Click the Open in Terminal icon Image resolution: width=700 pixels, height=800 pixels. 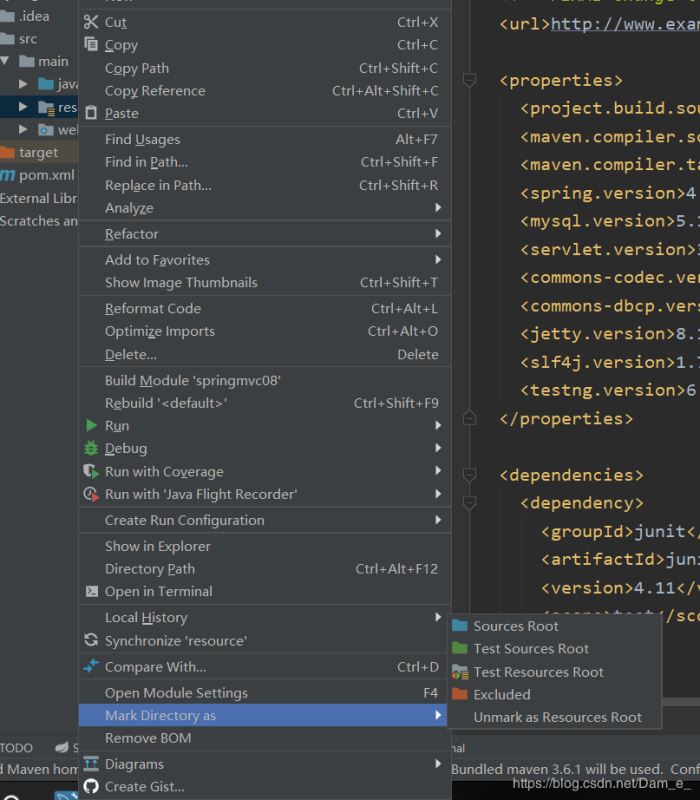tap(91, 592)
